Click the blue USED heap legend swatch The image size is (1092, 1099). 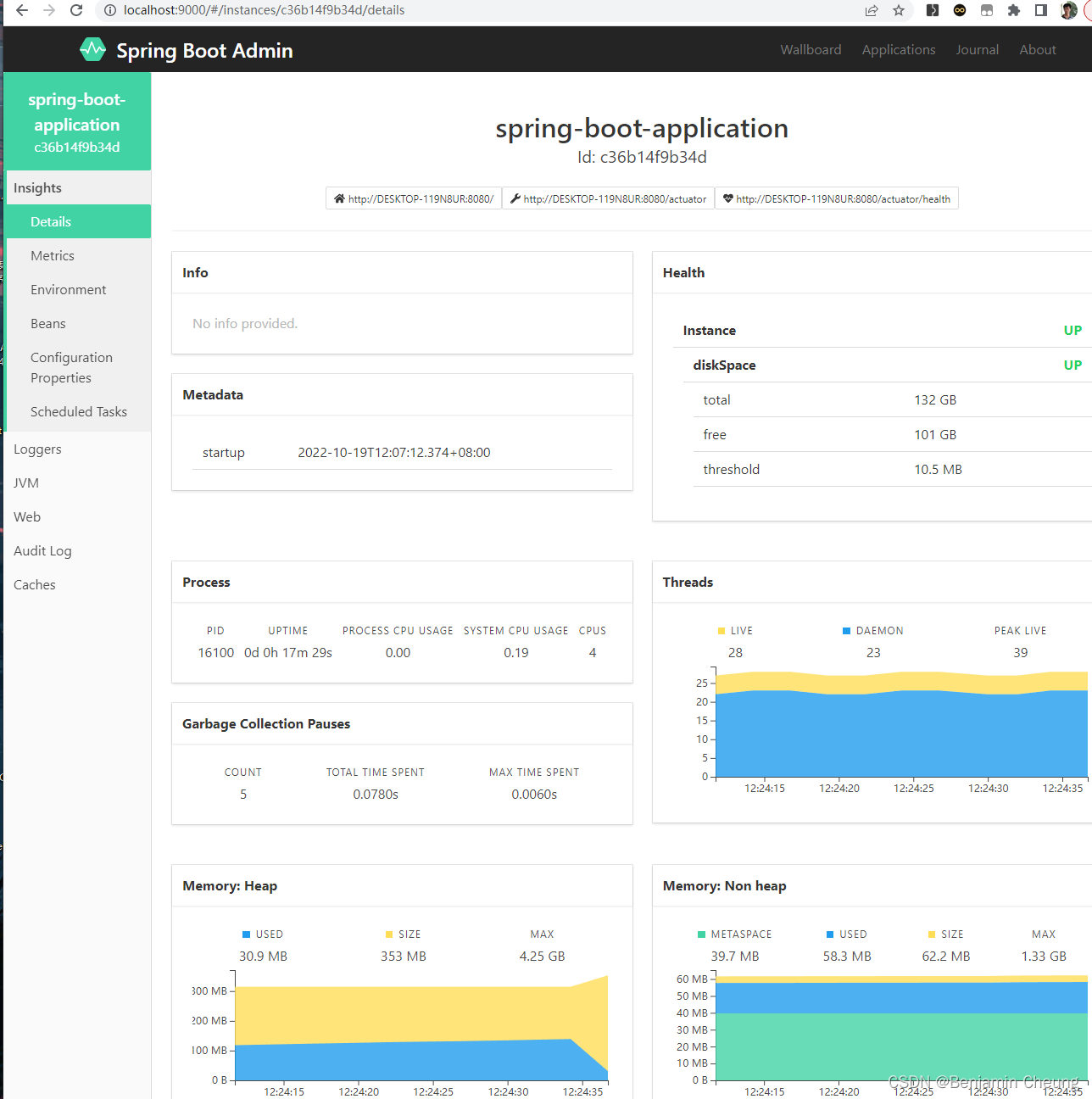[x=247, y=934]
